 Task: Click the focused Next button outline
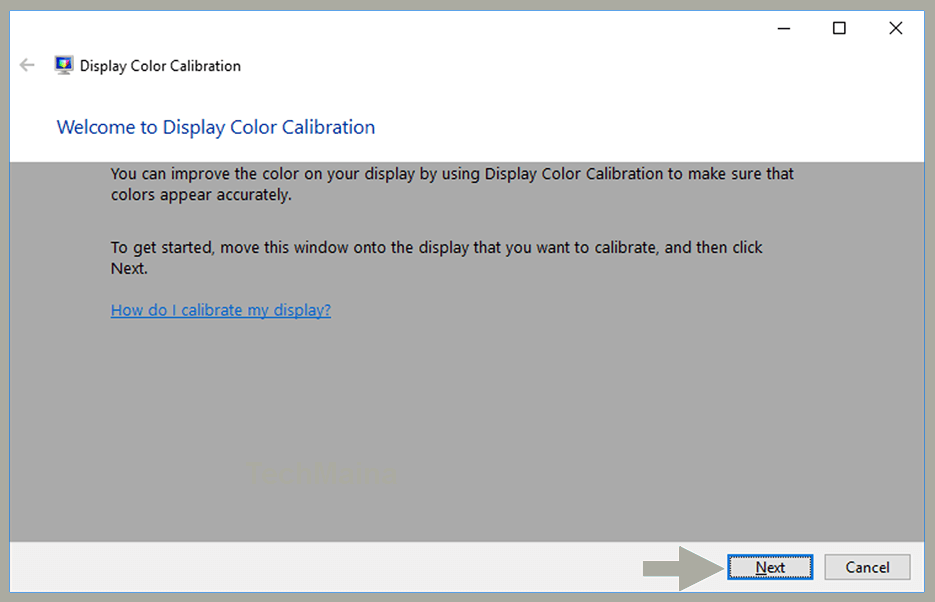[770, 566]
